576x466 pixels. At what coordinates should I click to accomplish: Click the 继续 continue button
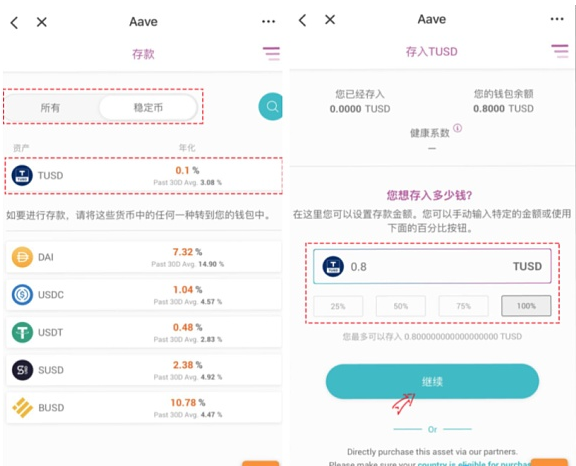432,382
